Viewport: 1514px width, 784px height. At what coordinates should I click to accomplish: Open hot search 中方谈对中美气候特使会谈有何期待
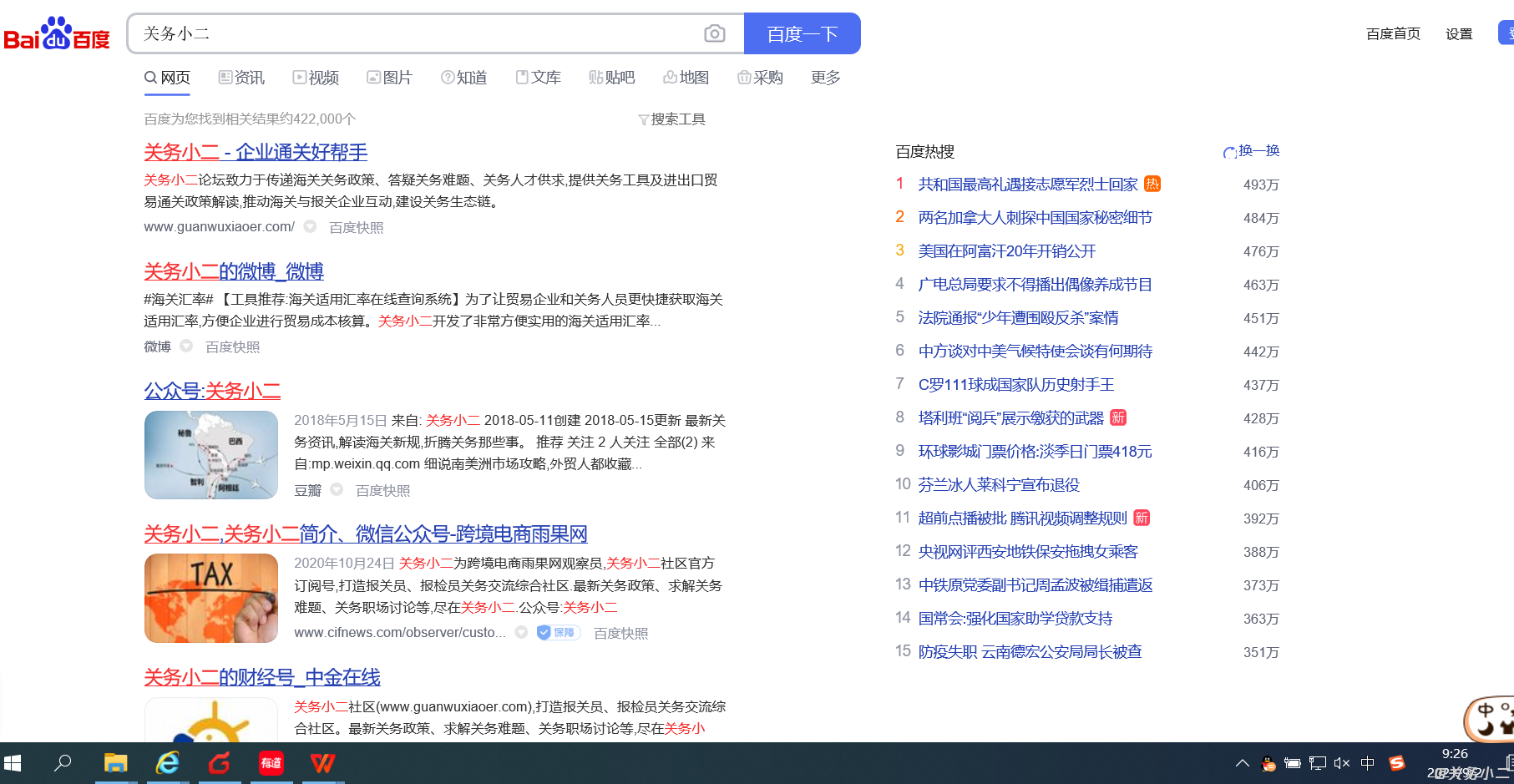tap(1035, 352)
